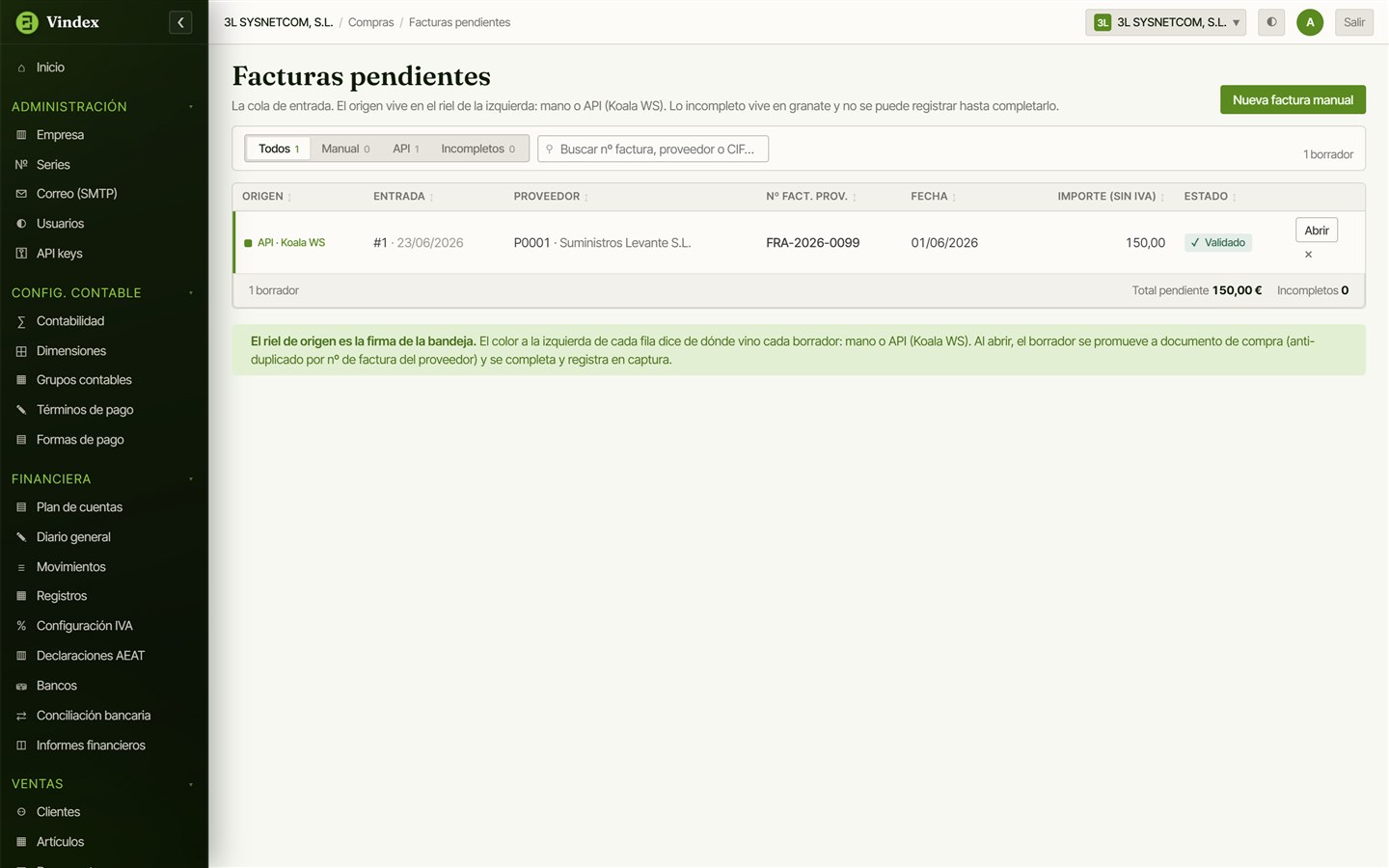Click the Usuarios sidebar icon
Screen dimensions: 1389x868
point(21,224)
